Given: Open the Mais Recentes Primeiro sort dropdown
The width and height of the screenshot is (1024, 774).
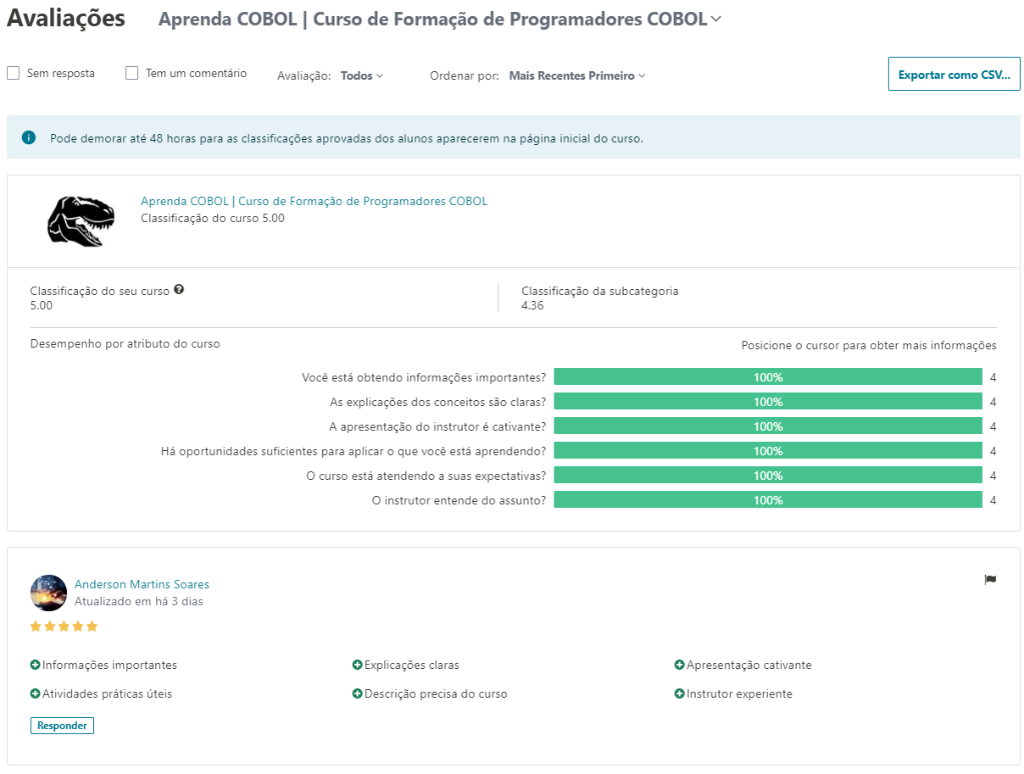Looking at the screenshot, I should (x=577, y=76).
